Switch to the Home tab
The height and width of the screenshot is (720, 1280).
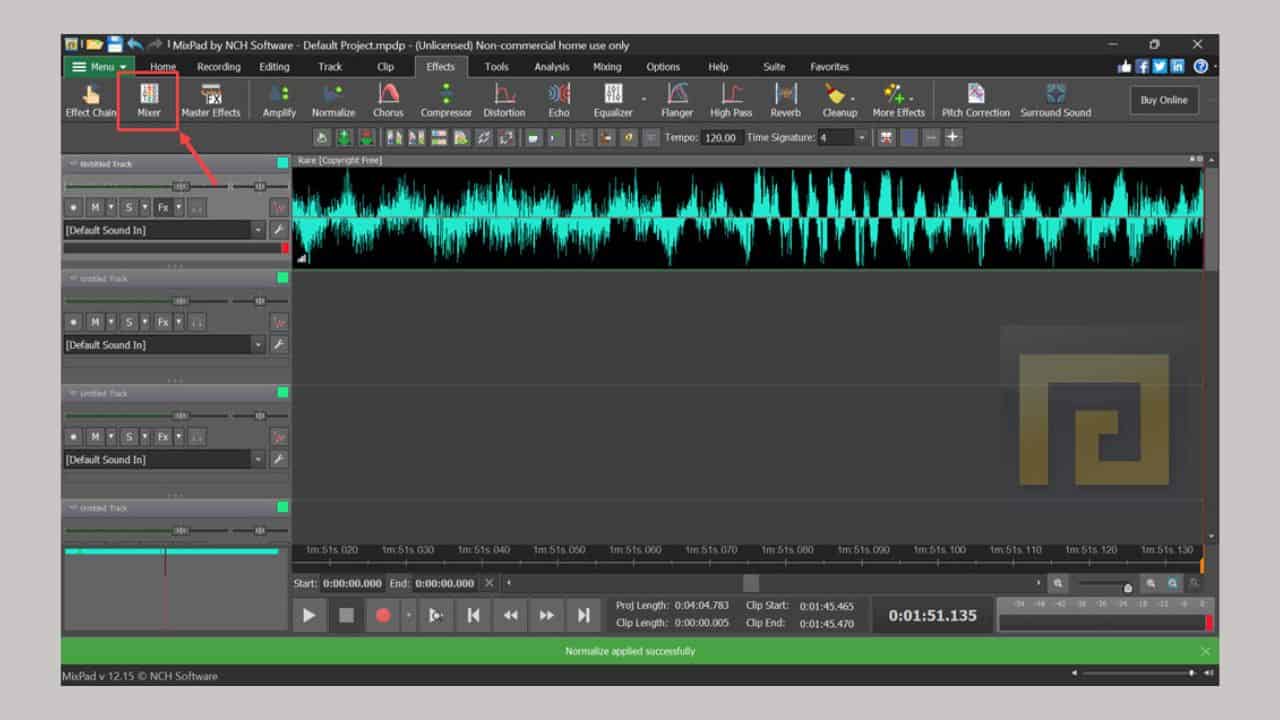(x=163, y=67)
